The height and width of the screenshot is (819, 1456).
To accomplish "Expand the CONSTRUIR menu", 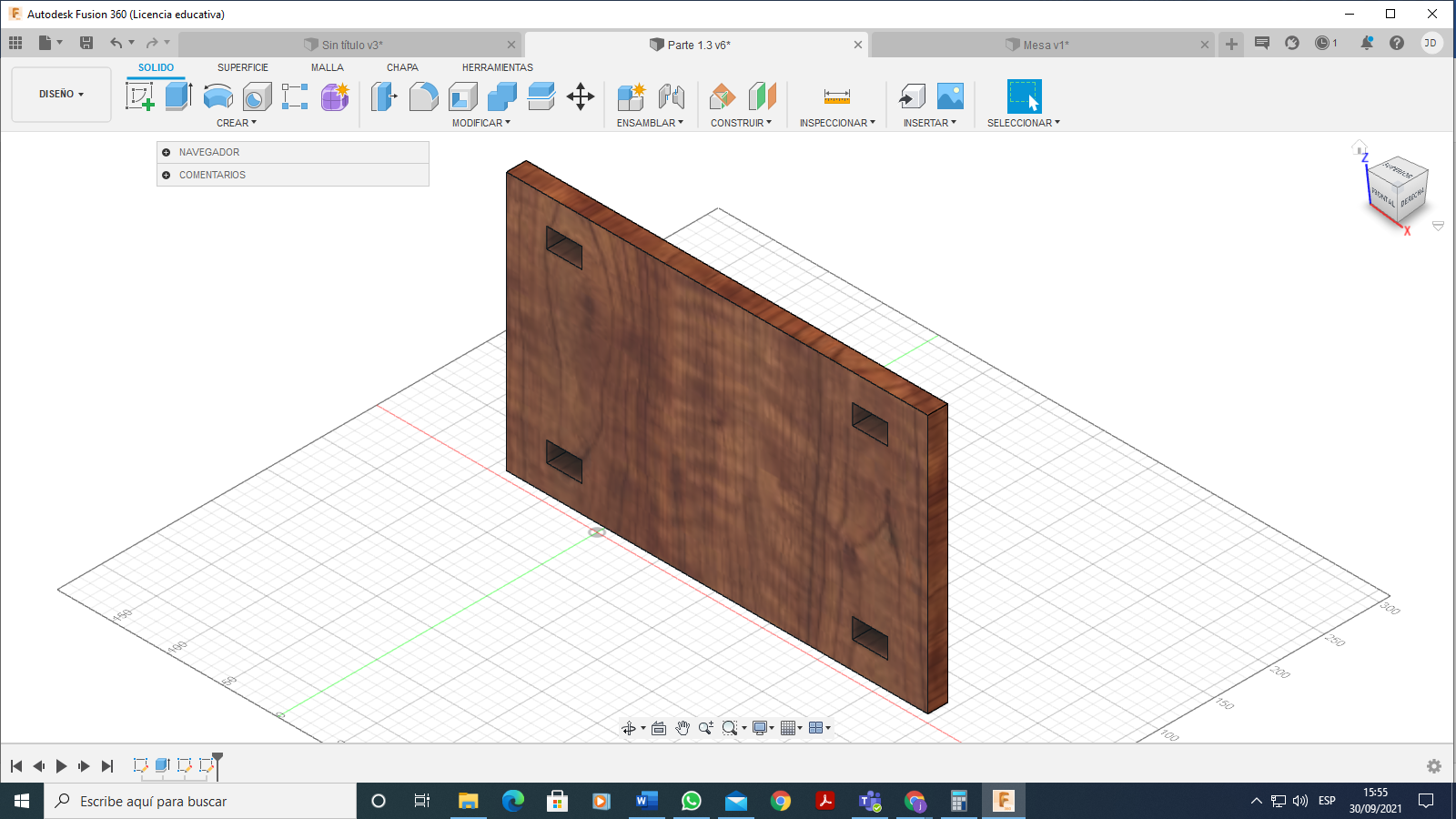I will coord(741,123).
